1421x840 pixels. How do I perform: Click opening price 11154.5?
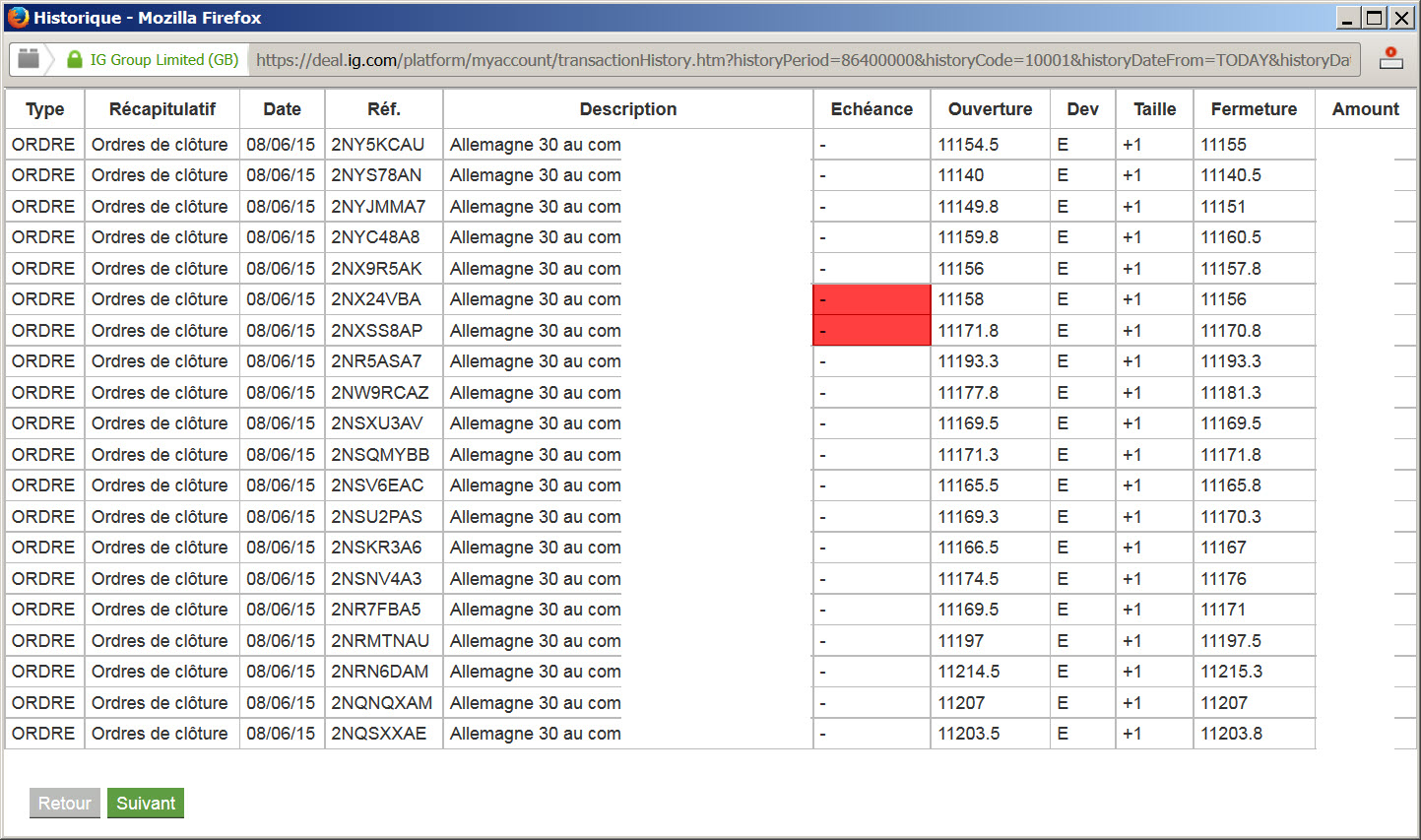pos(968,145)
